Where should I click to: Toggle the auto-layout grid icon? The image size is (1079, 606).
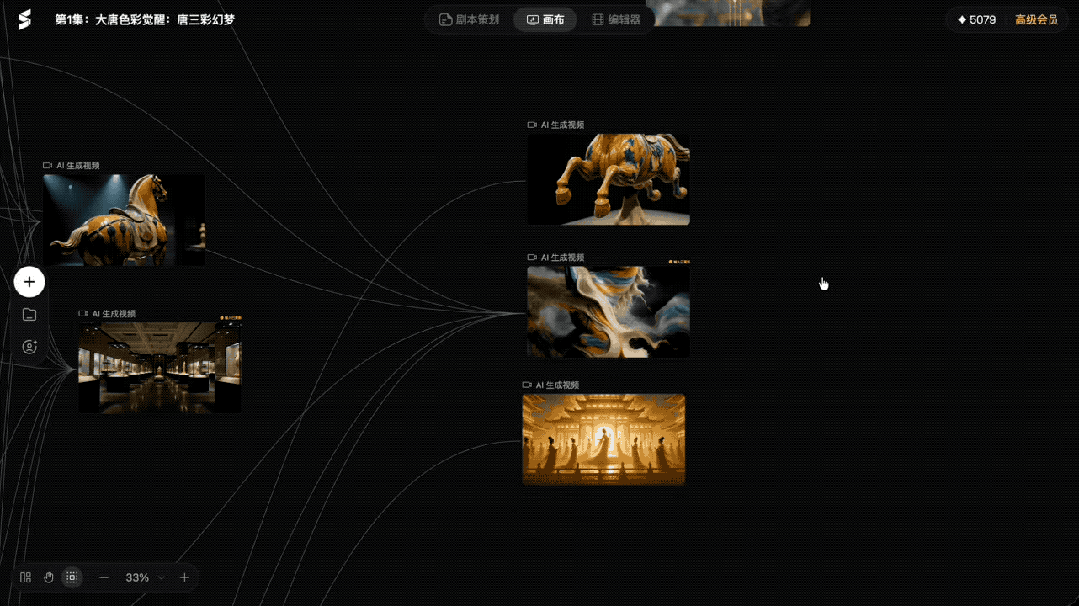(x=25, y=577)
